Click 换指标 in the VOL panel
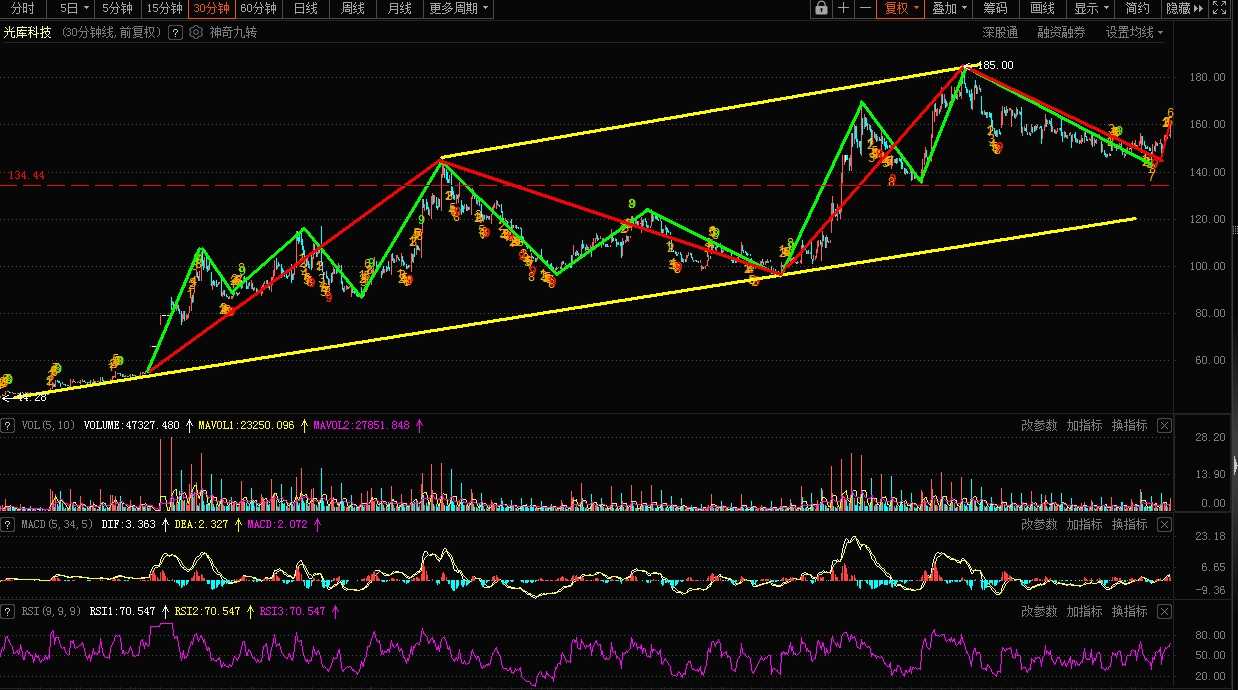 pyautogui.click(x=1129, y=425)
